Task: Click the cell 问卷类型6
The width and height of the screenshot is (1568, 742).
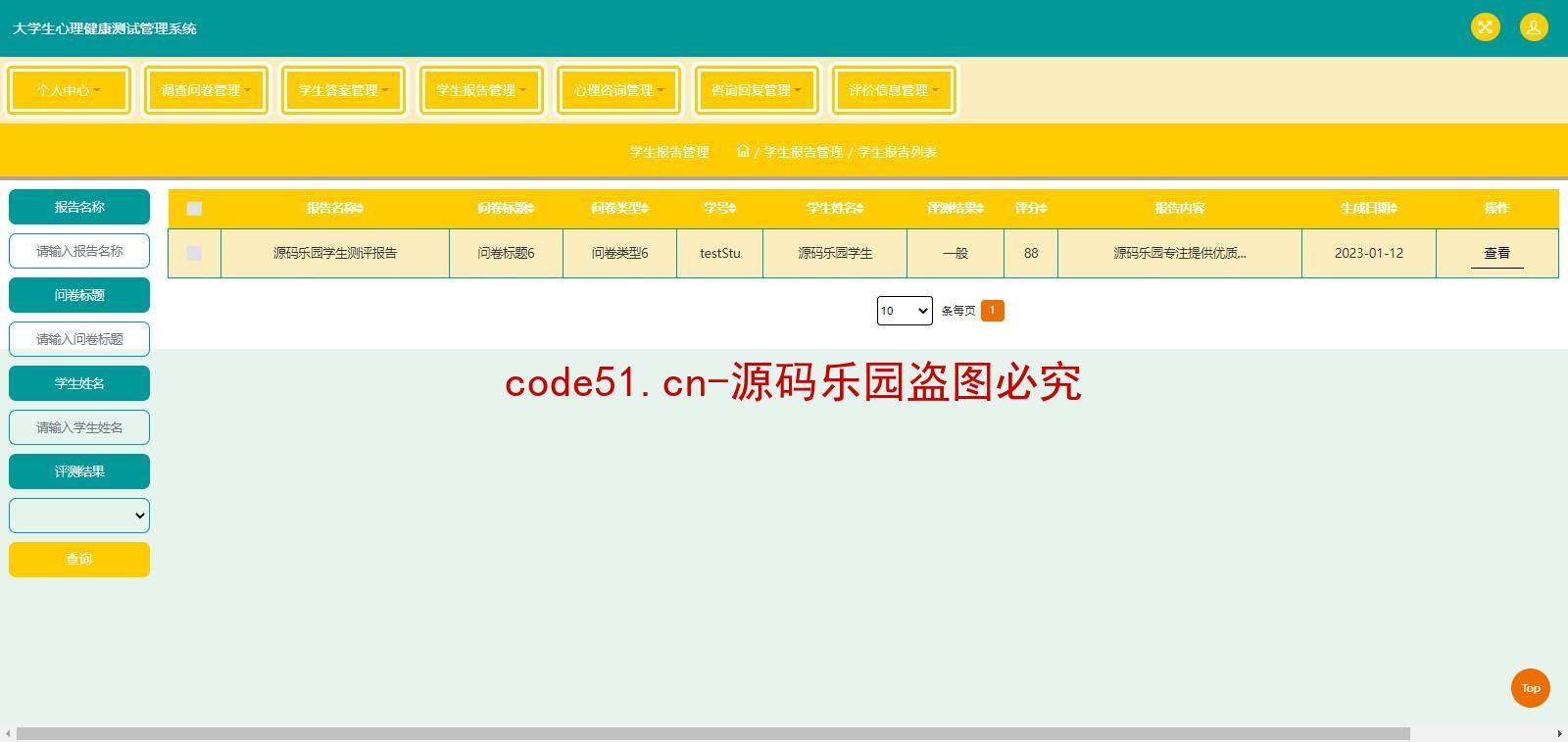Action: coord(619,253)
